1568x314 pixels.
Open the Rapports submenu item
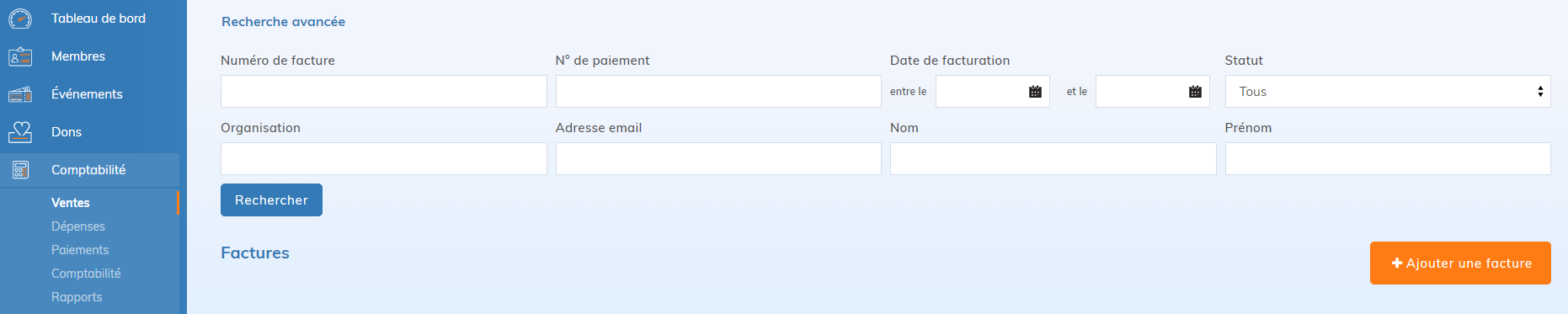(x=77, y=297)
